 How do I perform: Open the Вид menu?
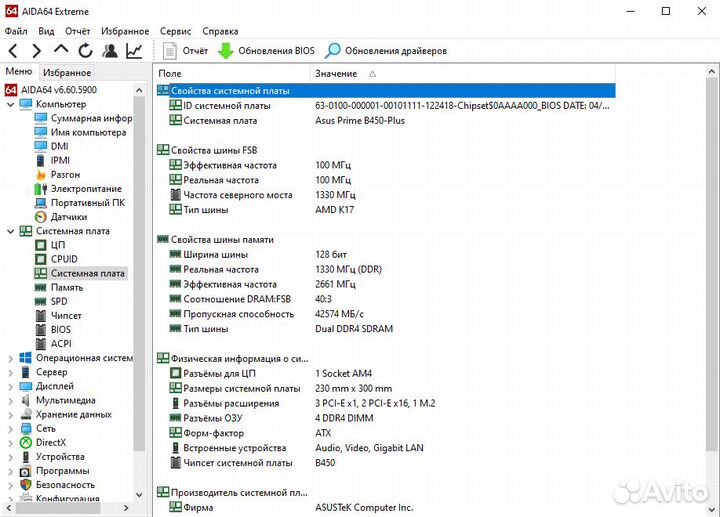(x=46, y=31)
